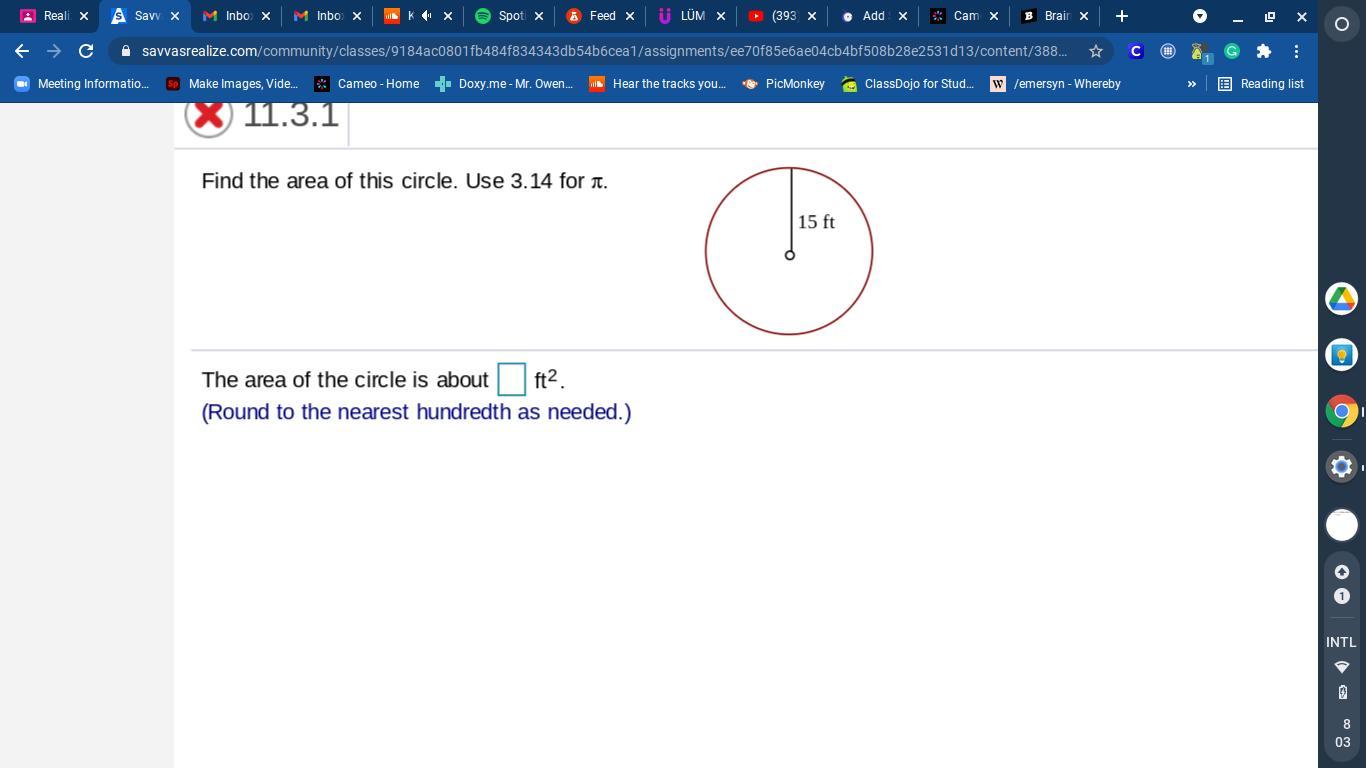
Task: Open the Reading list
Action: [1260, 84]
